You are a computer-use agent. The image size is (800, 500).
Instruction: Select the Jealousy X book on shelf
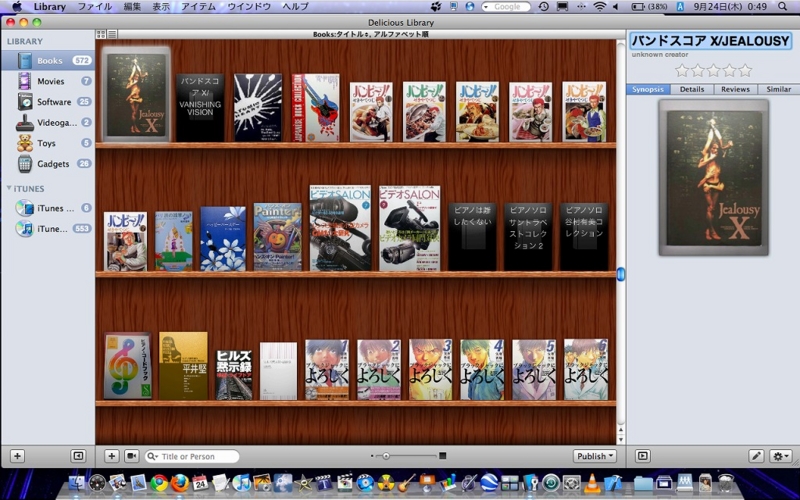136,95
